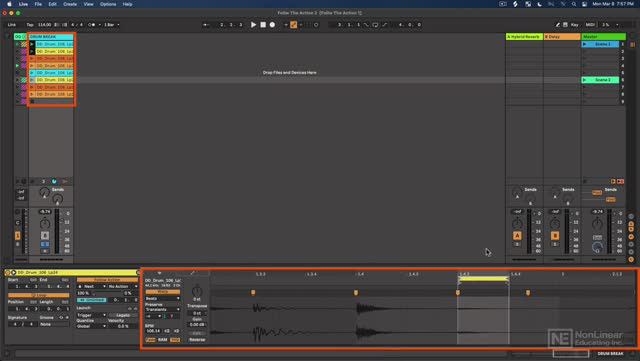Toggle the Follow Action button
This screenshot has height=361, width=640.
click(107, 280)
